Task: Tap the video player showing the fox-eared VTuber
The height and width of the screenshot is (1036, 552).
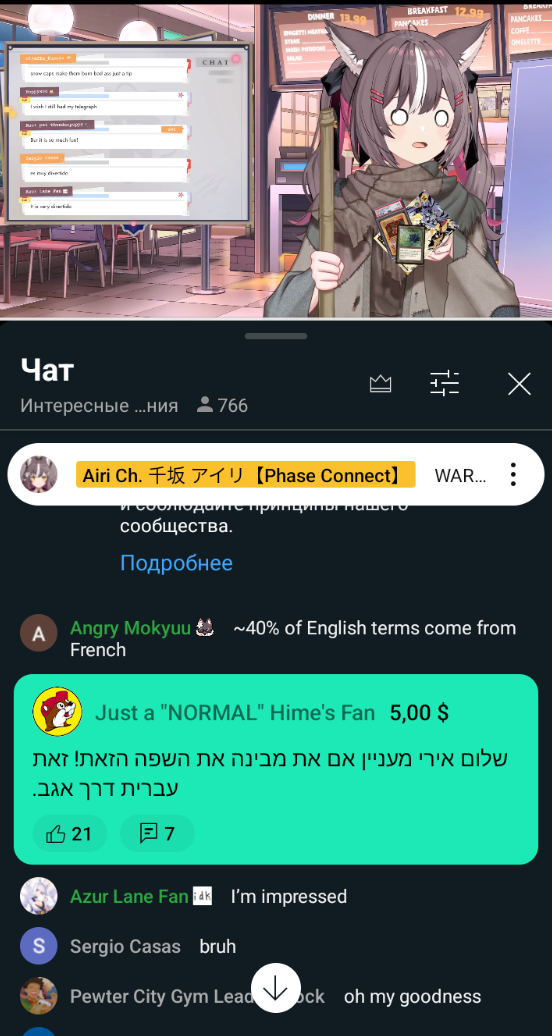Action: [x=276, y=161]
